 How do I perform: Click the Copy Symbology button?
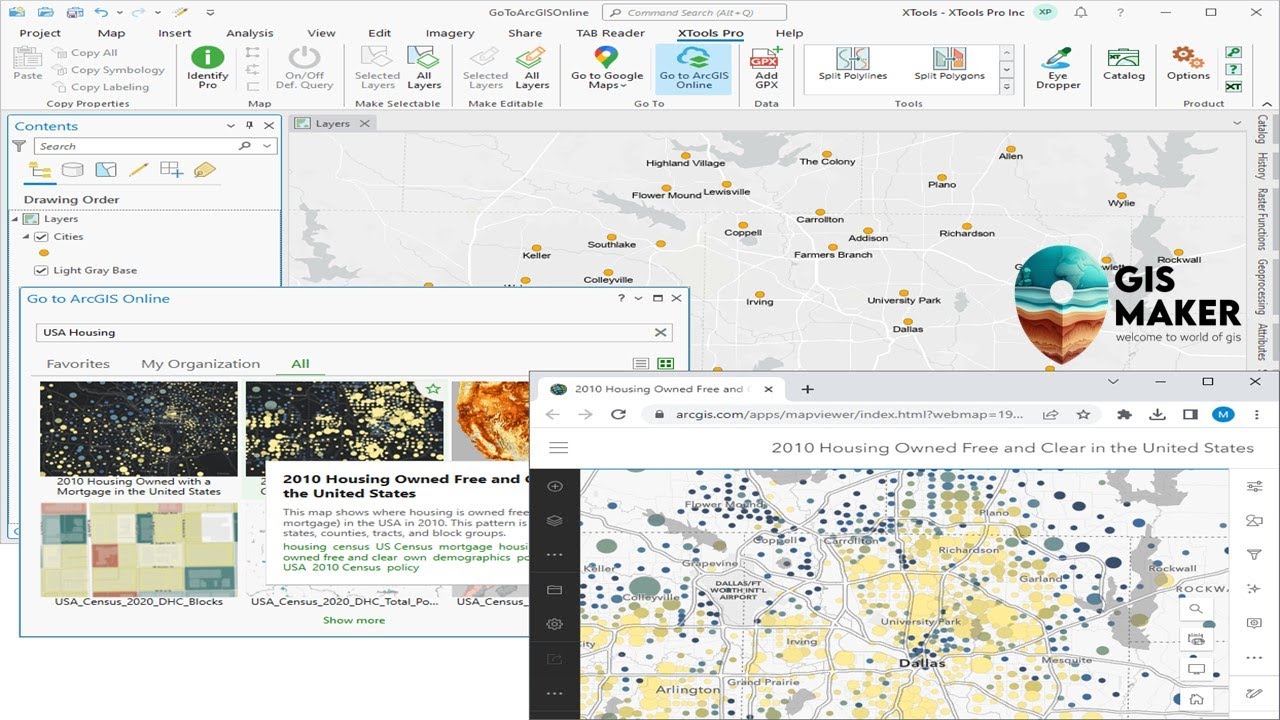[108, 70]
